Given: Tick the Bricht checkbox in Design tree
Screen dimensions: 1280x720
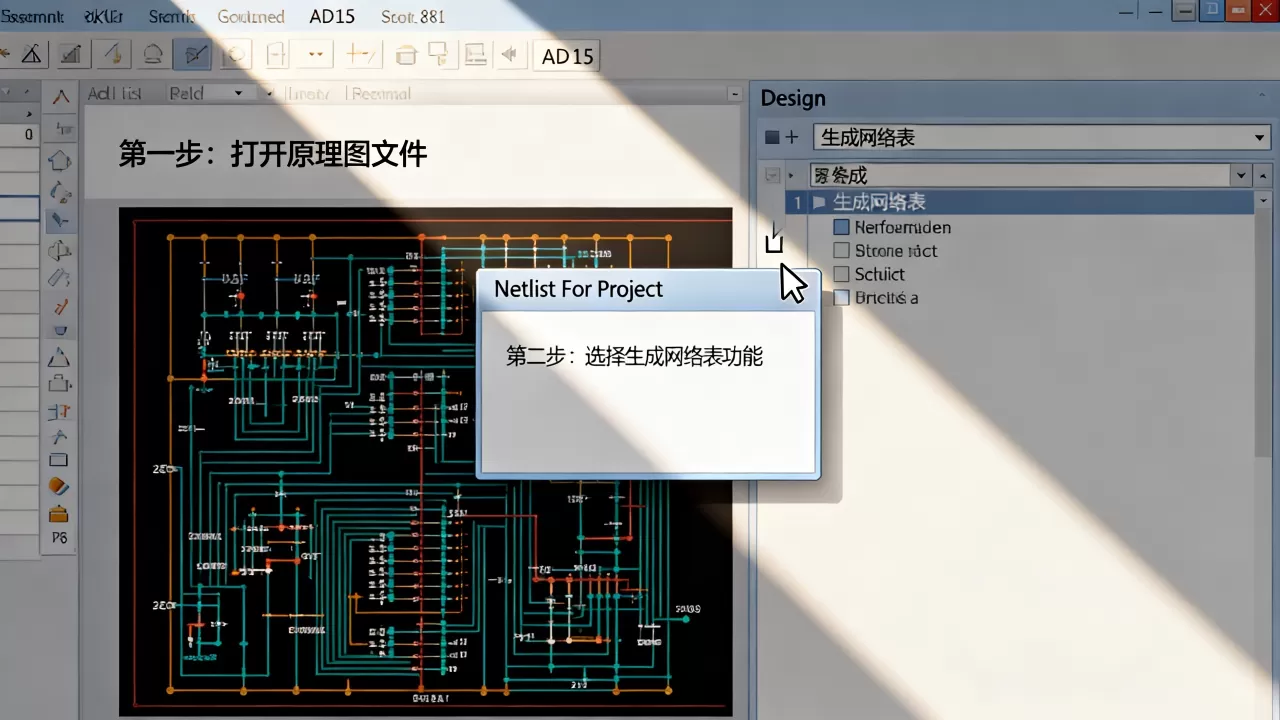Looking at the screenshot, I should (841, 298).
